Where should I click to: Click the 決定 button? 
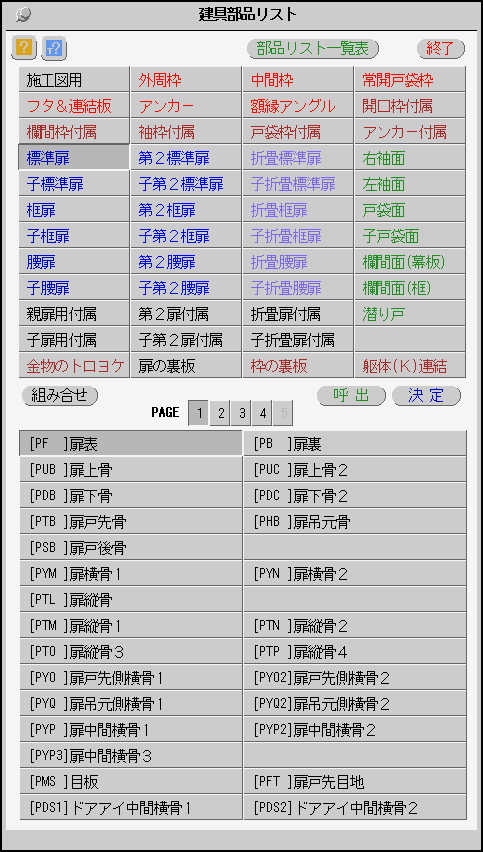(x=426, y=396)
